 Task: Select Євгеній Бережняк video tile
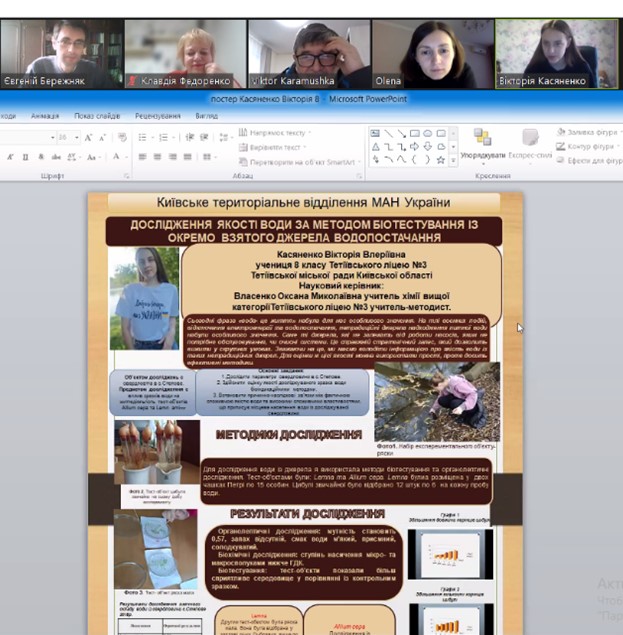62,54
